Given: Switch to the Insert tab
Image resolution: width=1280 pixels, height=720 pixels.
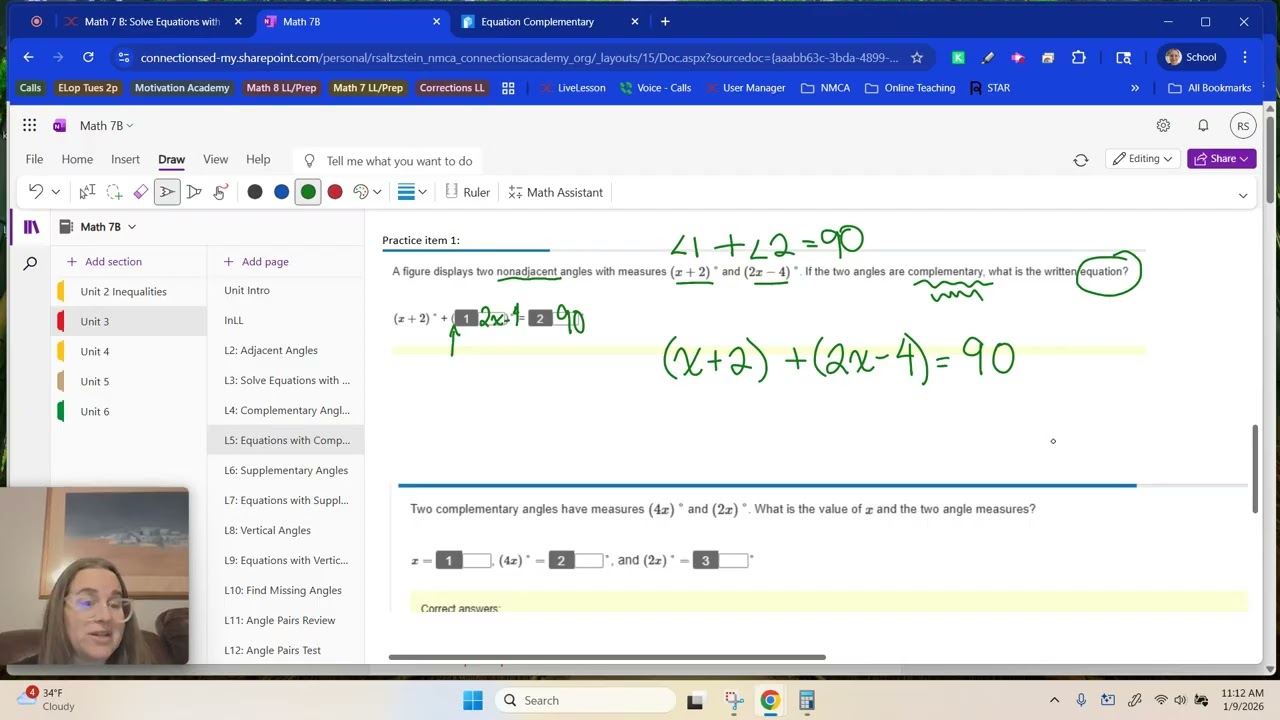Looking at the screenshot, I should (x=125, y=159).
